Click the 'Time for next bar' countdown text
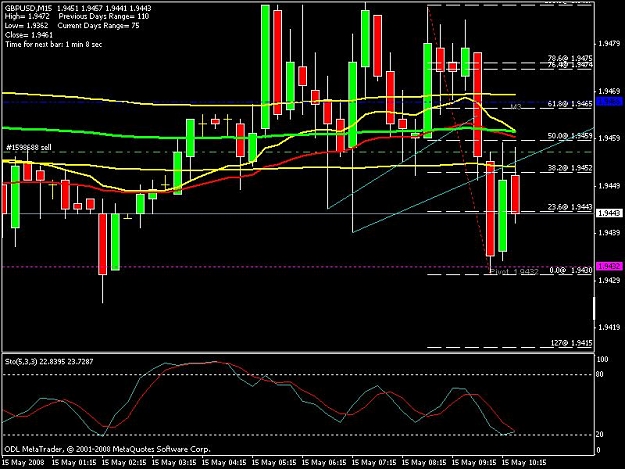The height and width of the screenshot is (469, 625). [53, 44]
